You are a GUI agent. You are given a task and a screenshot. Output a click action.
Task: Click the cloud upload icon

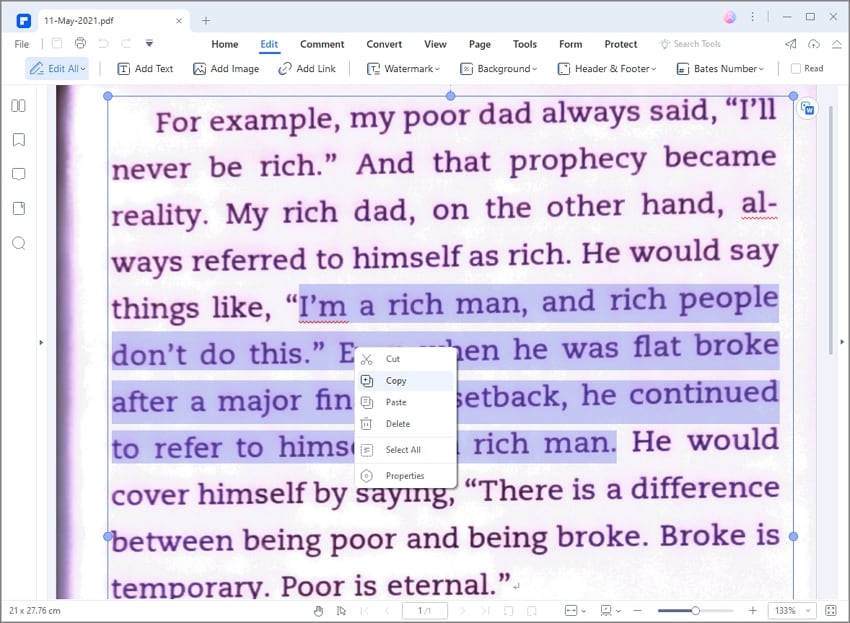click(x=814, y=44)
